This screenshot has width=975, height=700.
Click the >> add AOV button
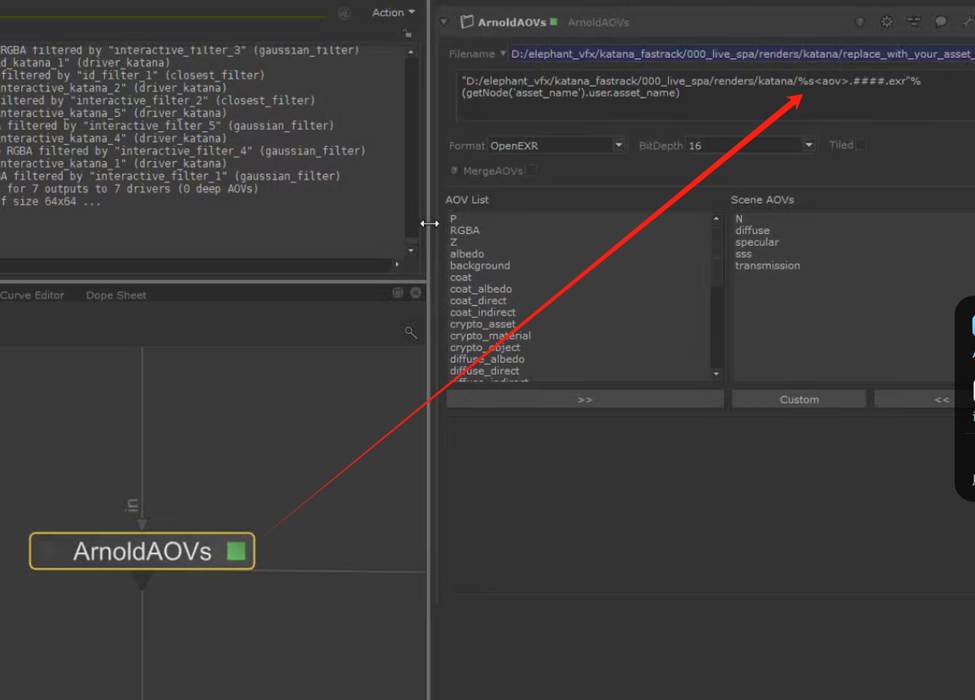tap(584, 399)
